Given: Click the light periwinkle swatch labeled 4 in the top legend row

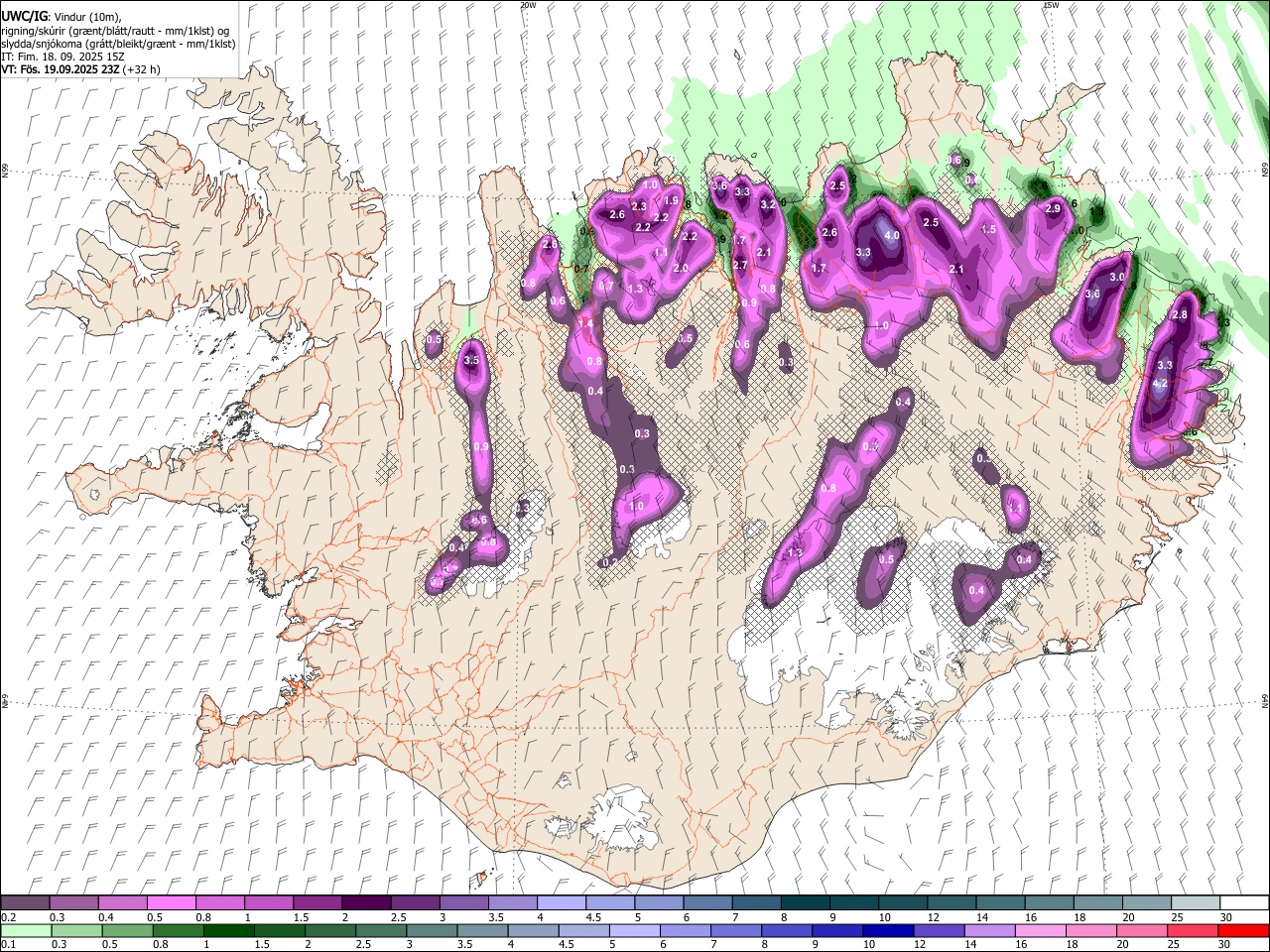Looking at the screenshot, I should pos(562,903).
